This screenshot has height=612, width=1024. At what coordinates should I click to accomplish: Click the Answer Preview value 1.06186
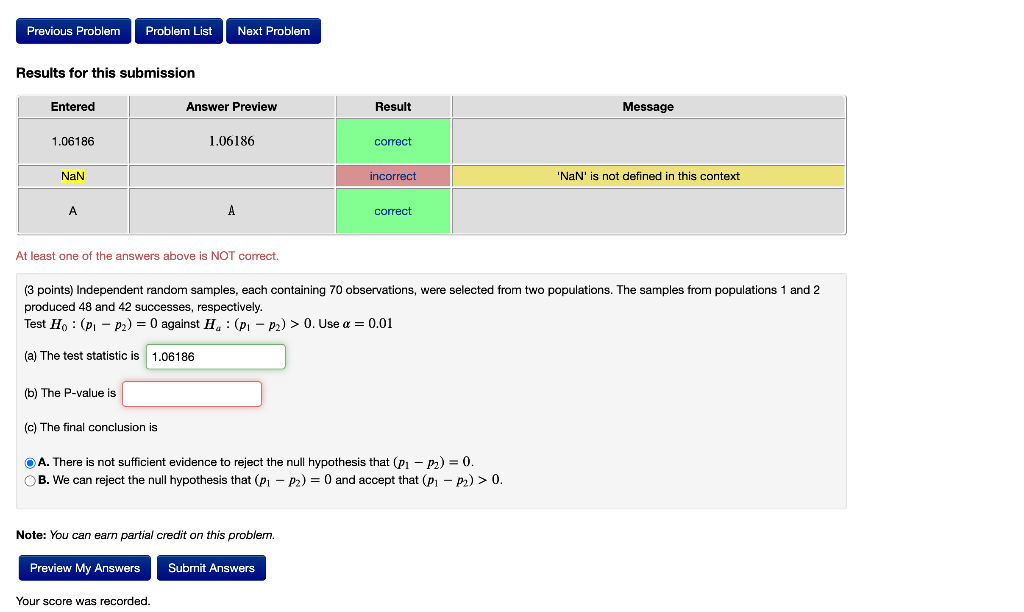232,141
